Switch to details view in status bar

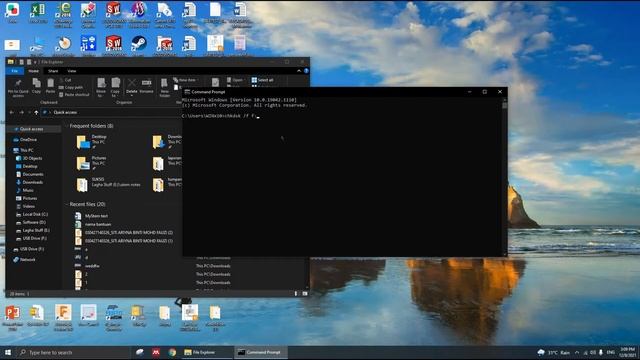[x=296, y=293]
